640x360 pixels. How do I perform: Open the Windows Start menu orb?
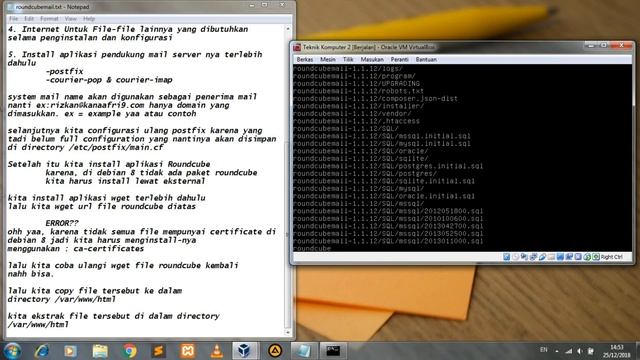pos(12,351)
